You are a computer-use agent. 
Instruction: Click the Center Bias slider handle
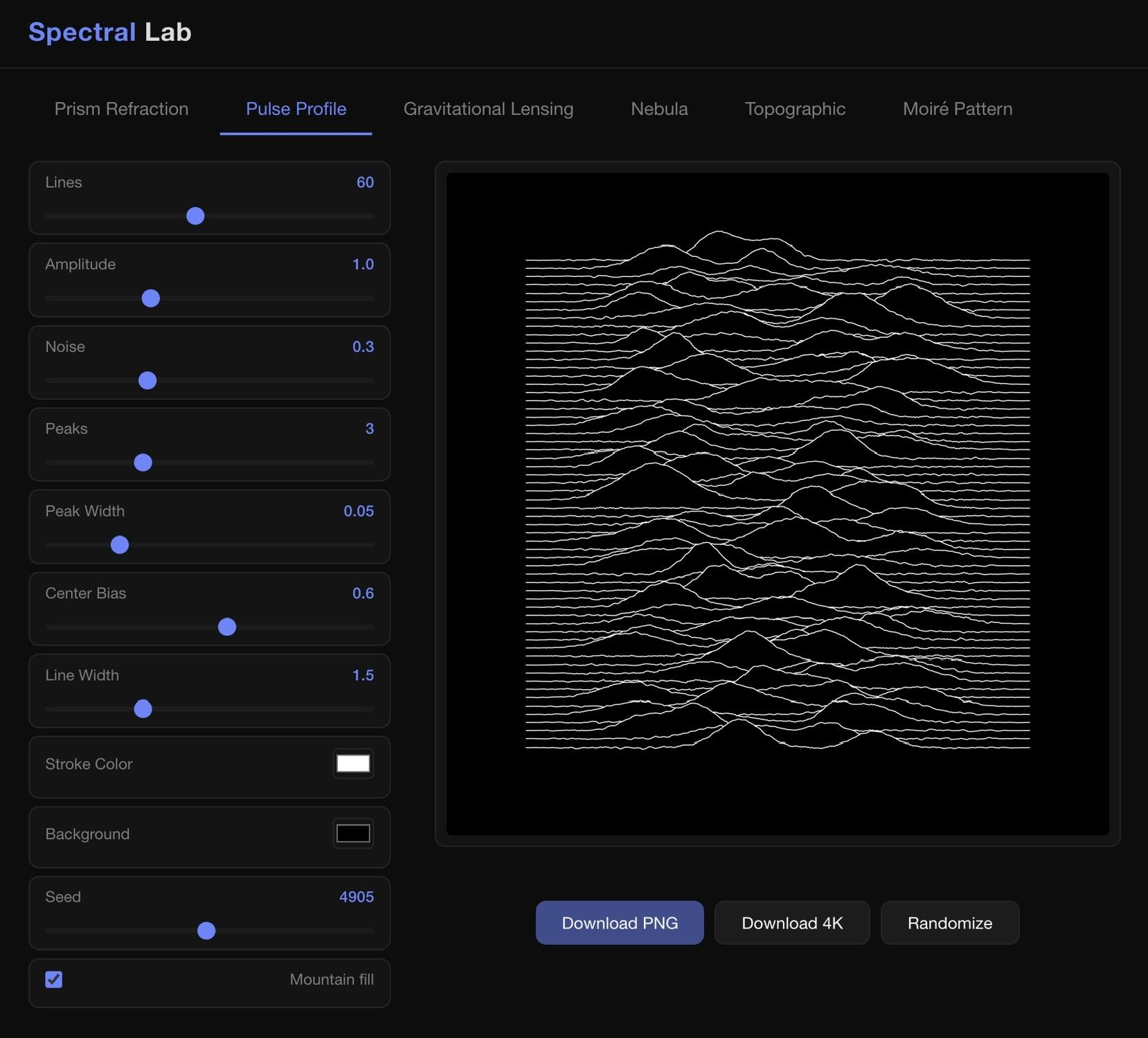pos(227,627)
